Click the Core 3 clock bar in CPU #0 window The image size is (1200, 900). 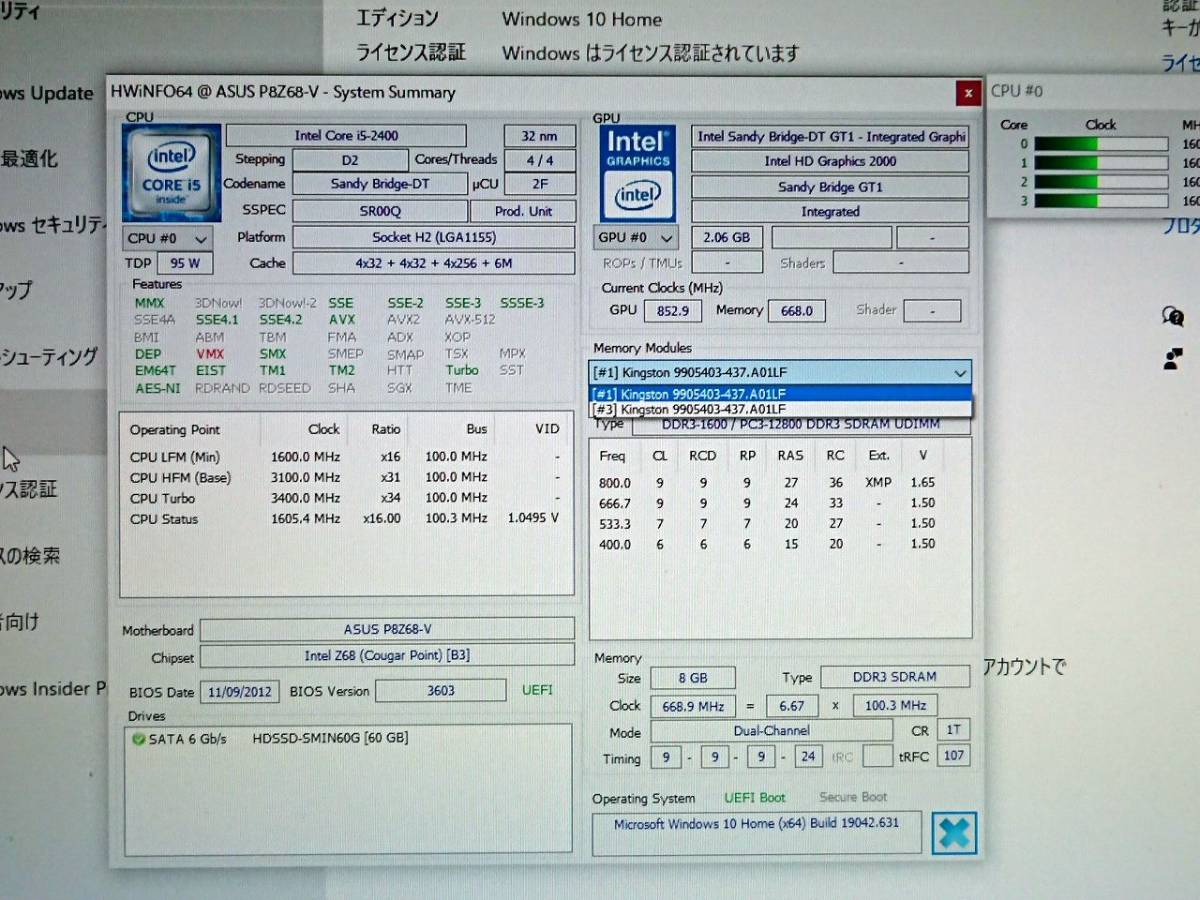tap(1100, 201)
